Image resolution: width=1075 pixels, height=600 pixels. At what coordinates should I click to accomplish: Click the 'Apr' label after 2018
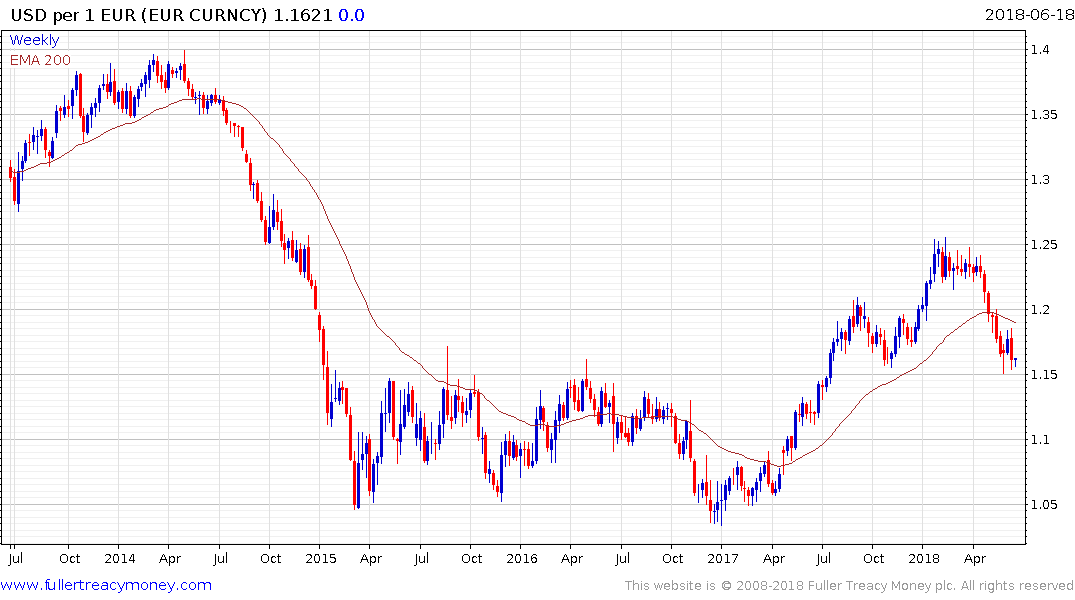coord(974,559)
